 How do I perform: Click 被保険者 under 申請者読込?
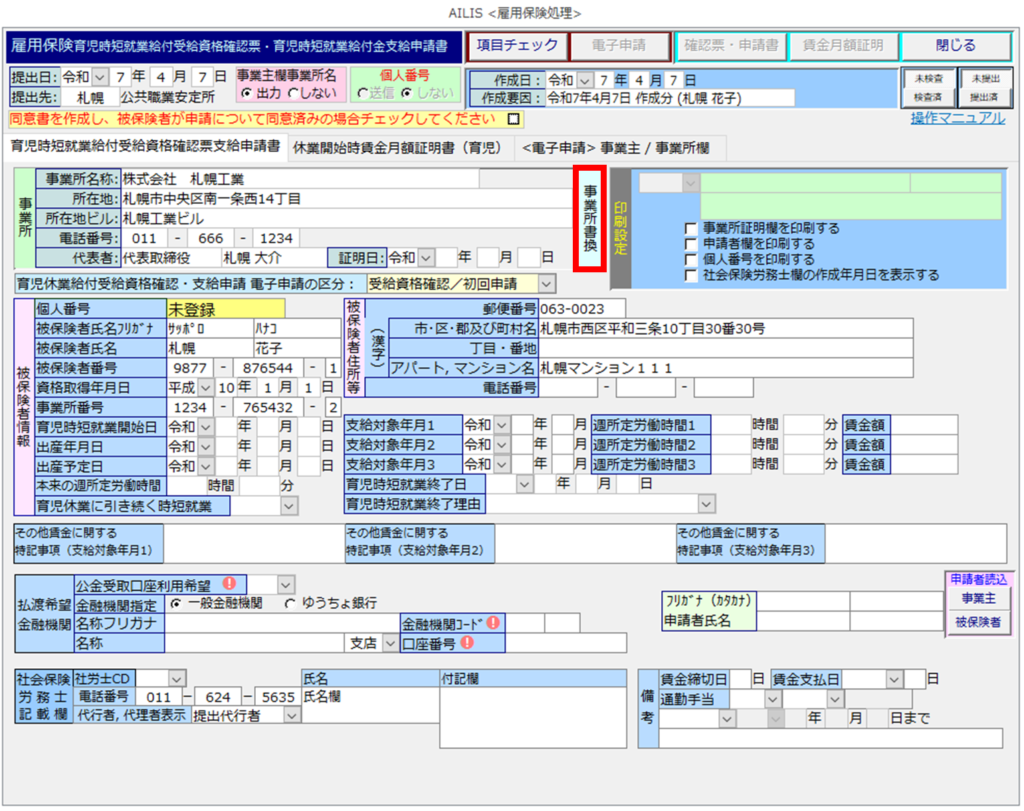(980, 622)
